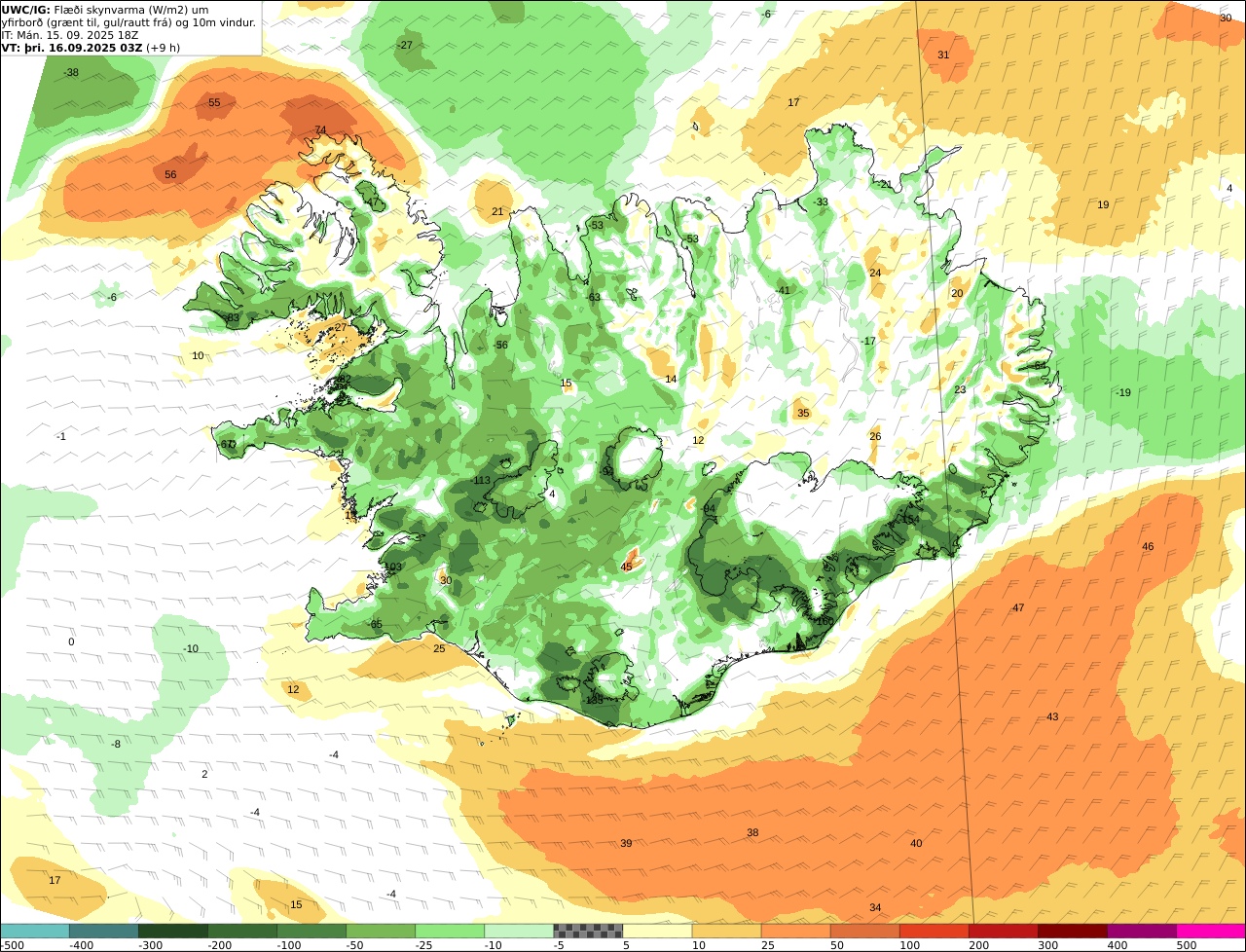Click the map value '43'
This screenshot has height=952, width=1246.
[1052, 717]
